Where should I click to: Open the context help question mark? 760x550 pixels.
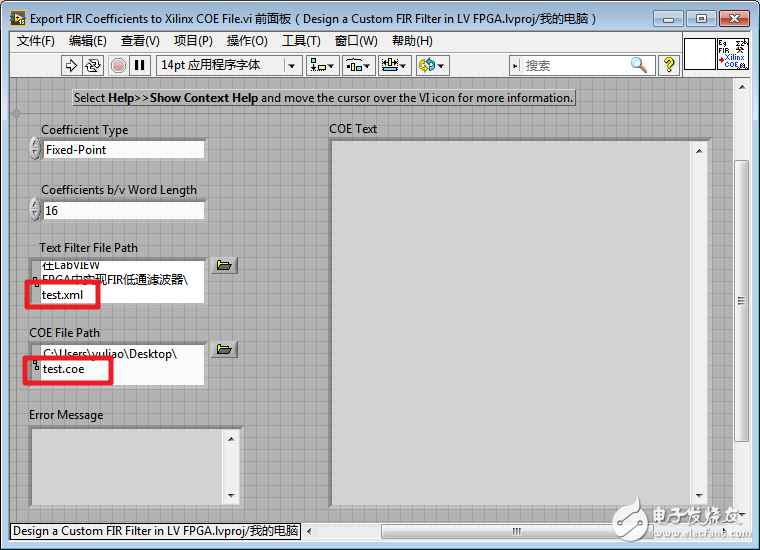tap(669, 65)
